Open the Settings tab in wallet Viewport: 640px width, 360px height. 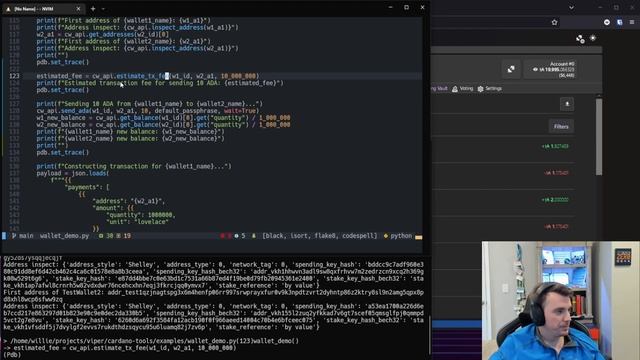pyautogui.click(x=489, y=89)
